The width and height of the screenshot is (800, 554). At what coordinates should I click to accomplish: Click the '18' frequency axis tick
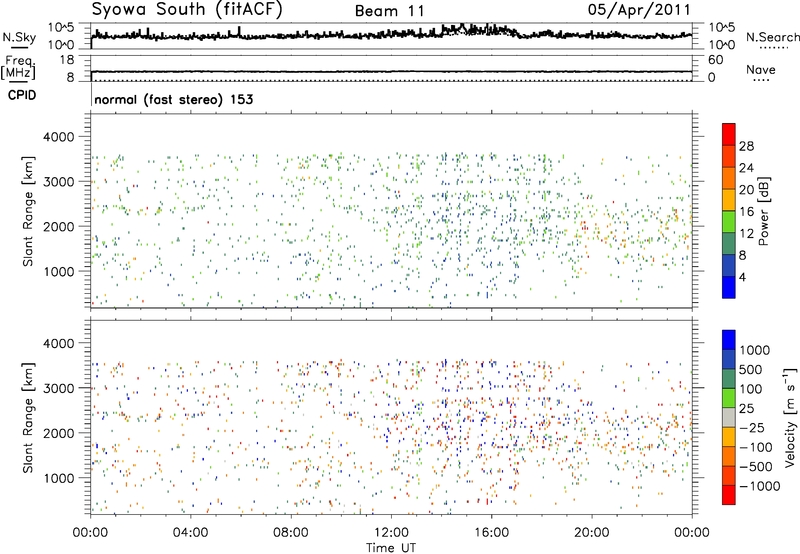67,59
